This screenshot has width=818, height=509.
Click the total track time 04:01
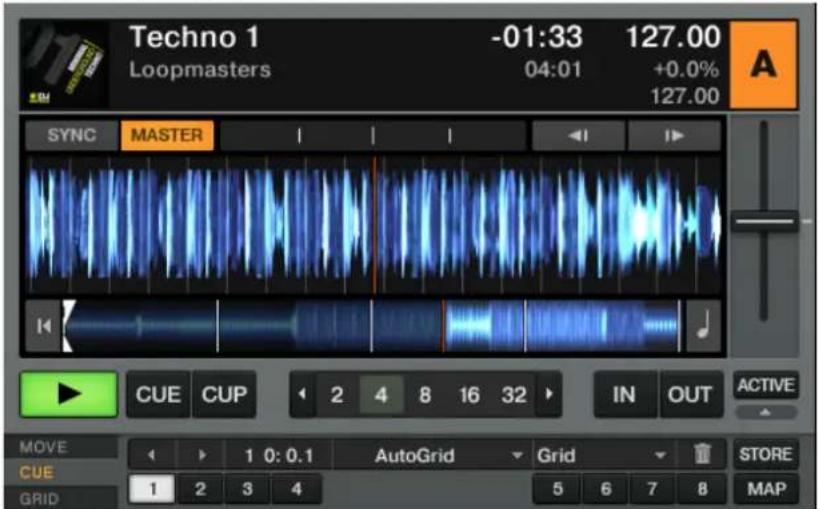(x=553, y=69)
